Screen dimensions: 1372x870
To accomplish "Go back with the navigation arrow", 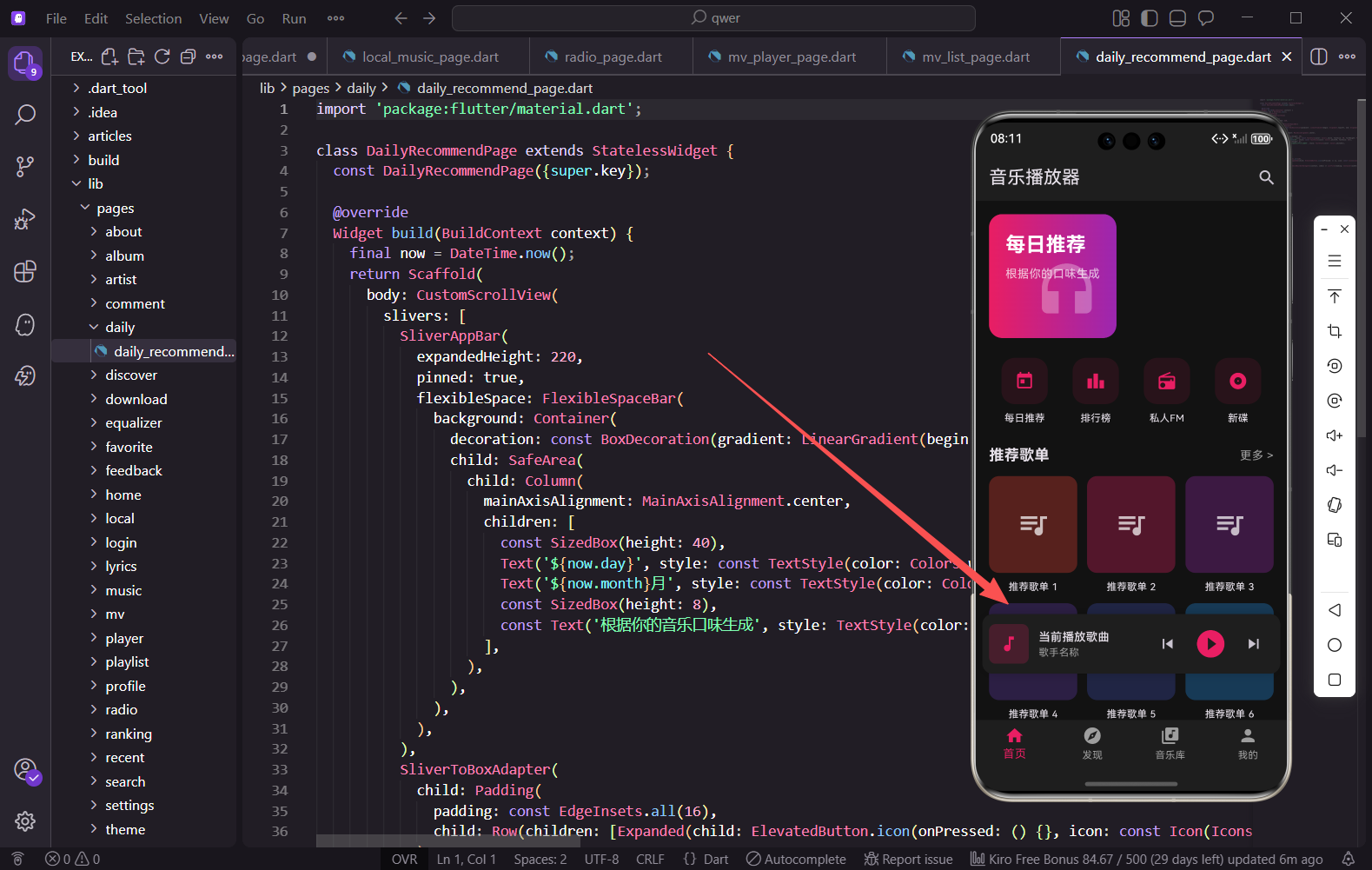I will pyautogui.click(x=401, y=18).
